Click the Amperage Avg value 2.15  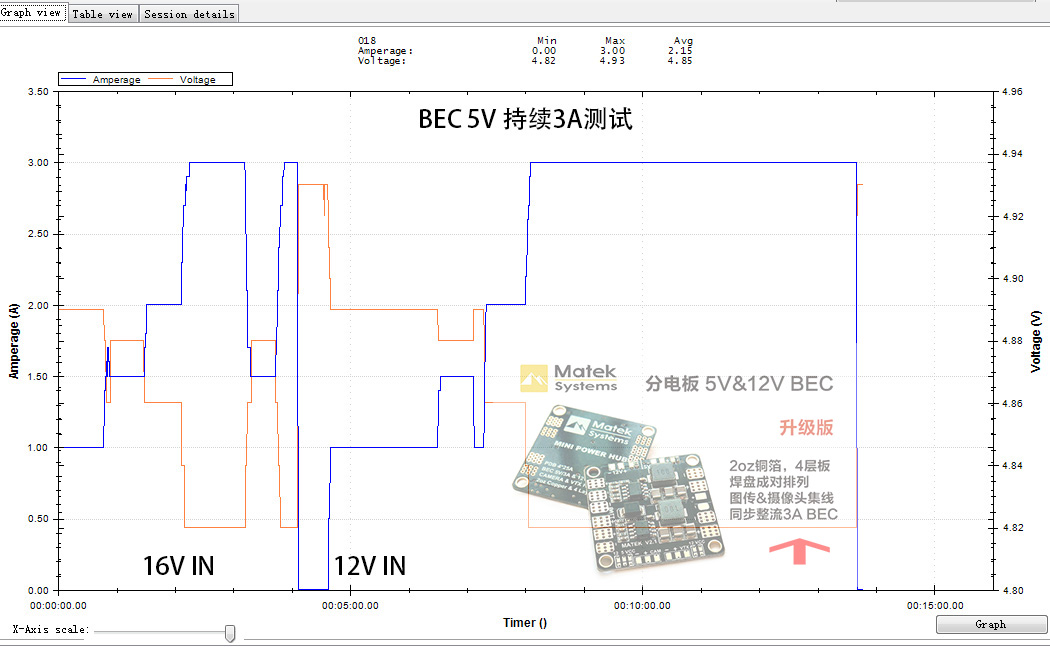pos(680,51)
